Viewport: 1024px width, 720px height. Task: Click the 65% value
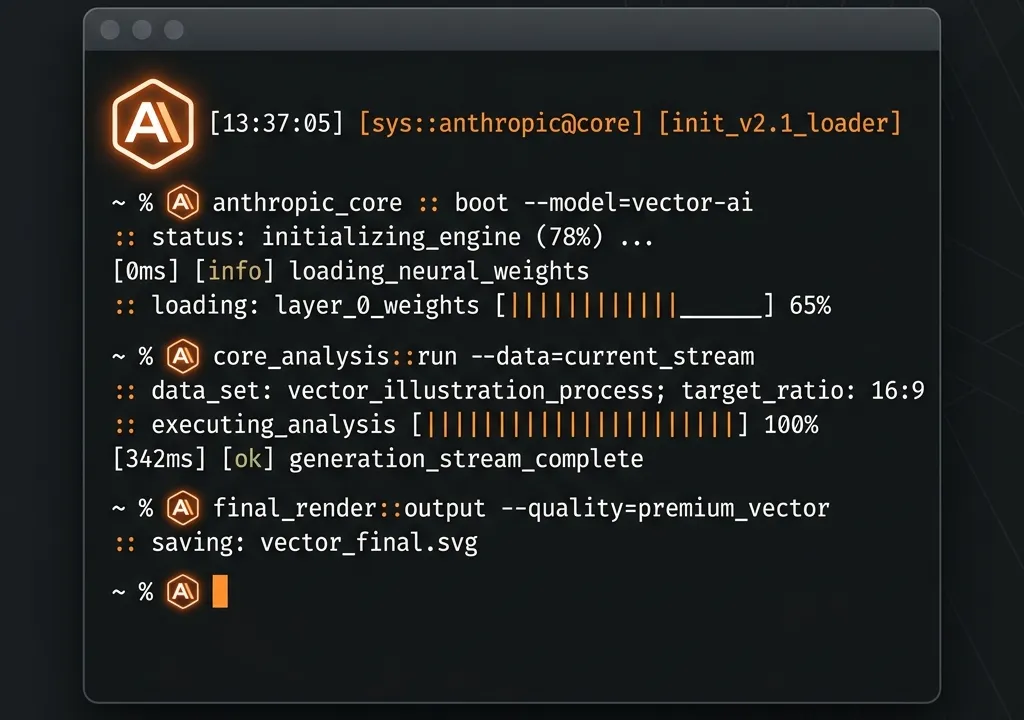tap(810, 305)
